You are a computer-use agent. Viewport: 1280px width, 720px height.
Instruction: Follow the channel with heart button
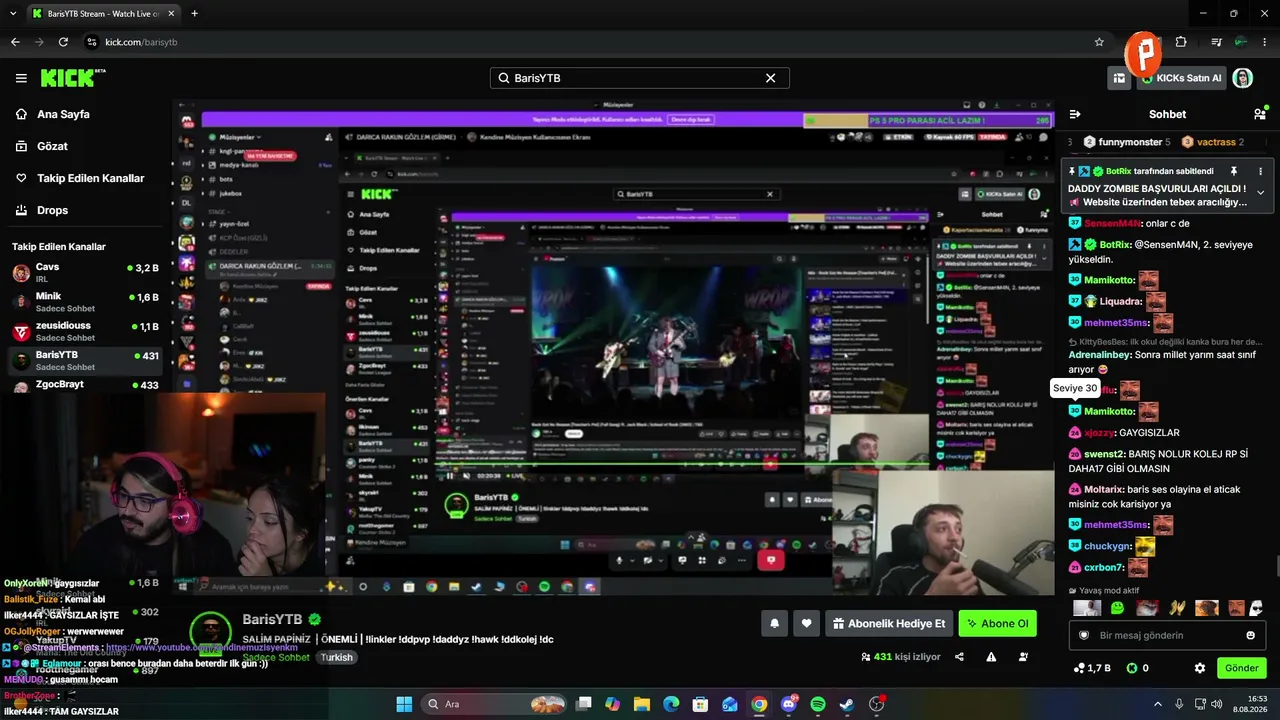tap(807, 624)
